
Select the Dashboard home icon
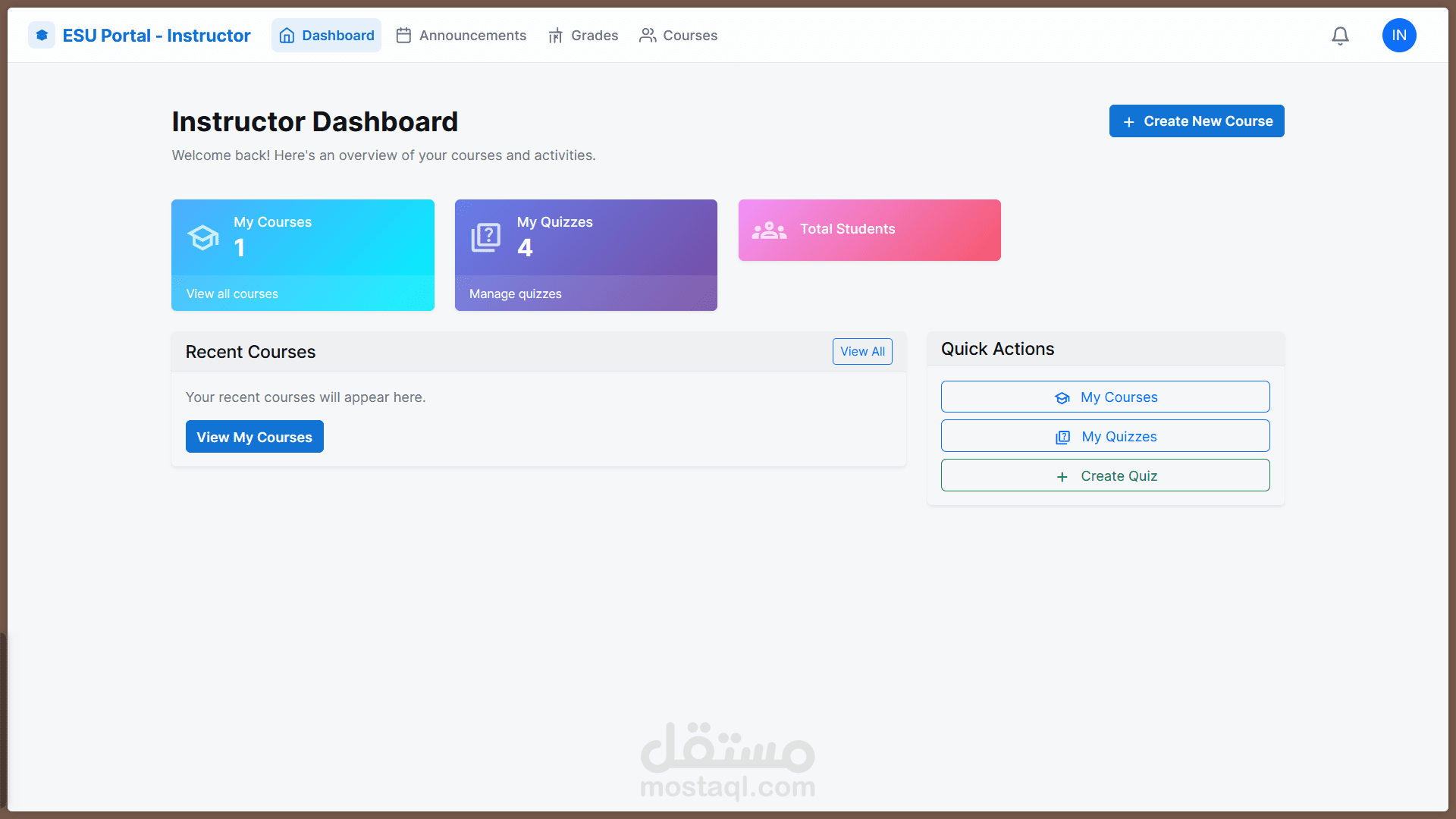pyautogui.click(x=287, y=35)
